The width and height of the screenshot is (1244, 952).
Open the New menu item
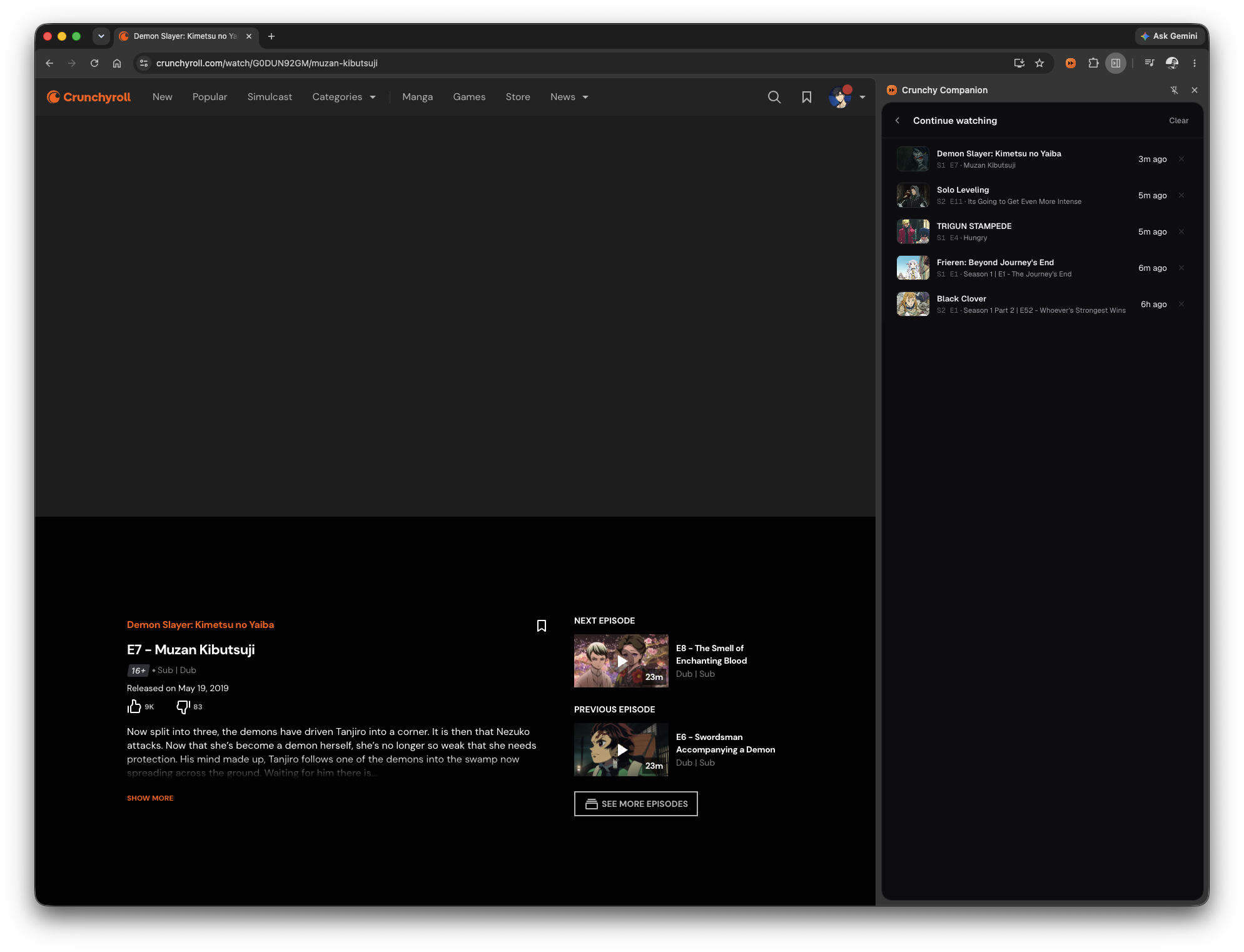click(163, 97)
